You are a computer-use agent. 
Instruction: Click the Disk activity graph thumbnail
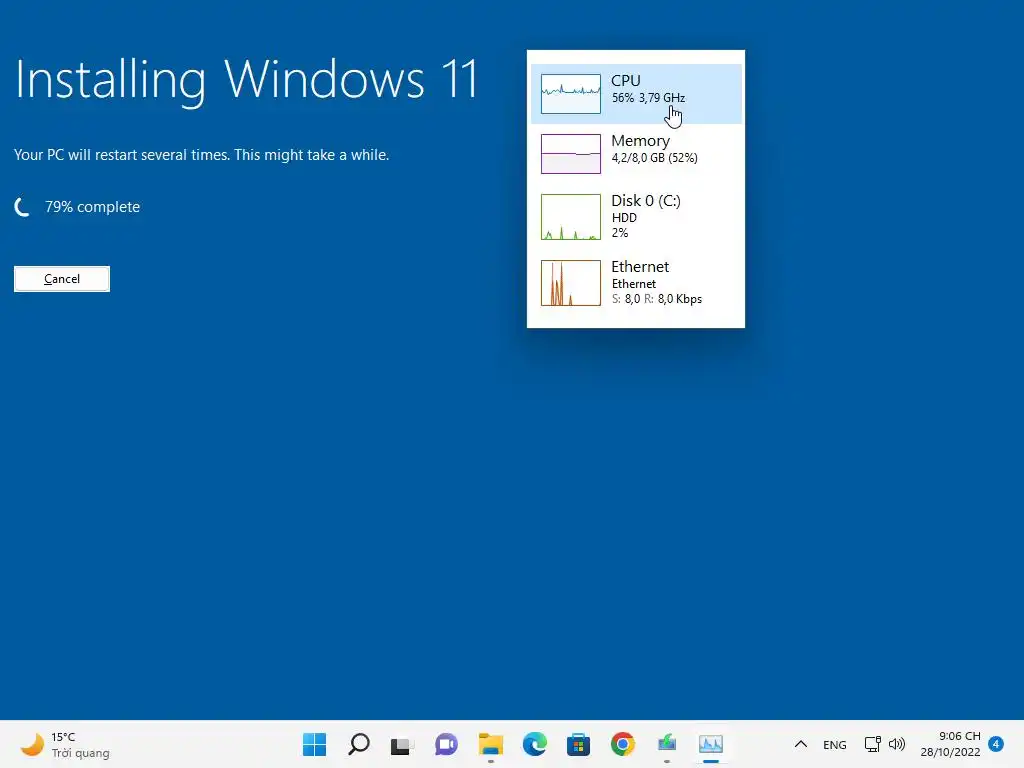pos(571,217)
